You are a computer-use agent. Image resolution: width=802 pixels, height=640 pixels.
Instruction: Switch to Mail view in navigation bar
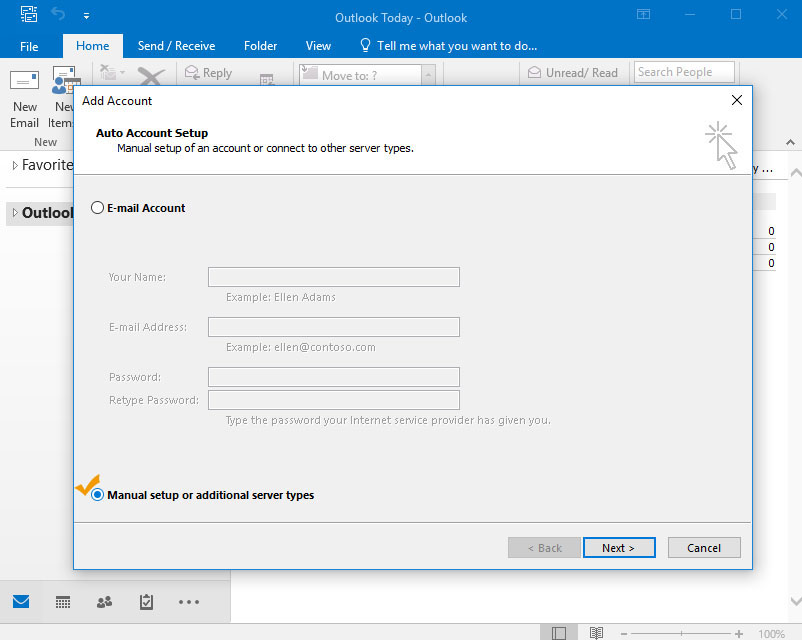[21, 601]
